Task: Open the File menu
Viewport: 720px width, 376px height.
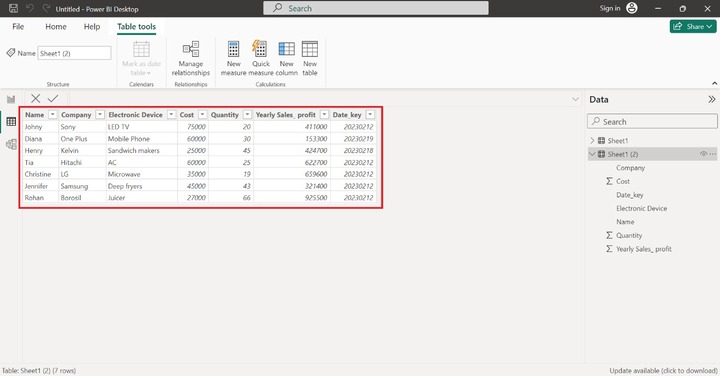Action: click(x=18, y=27)
